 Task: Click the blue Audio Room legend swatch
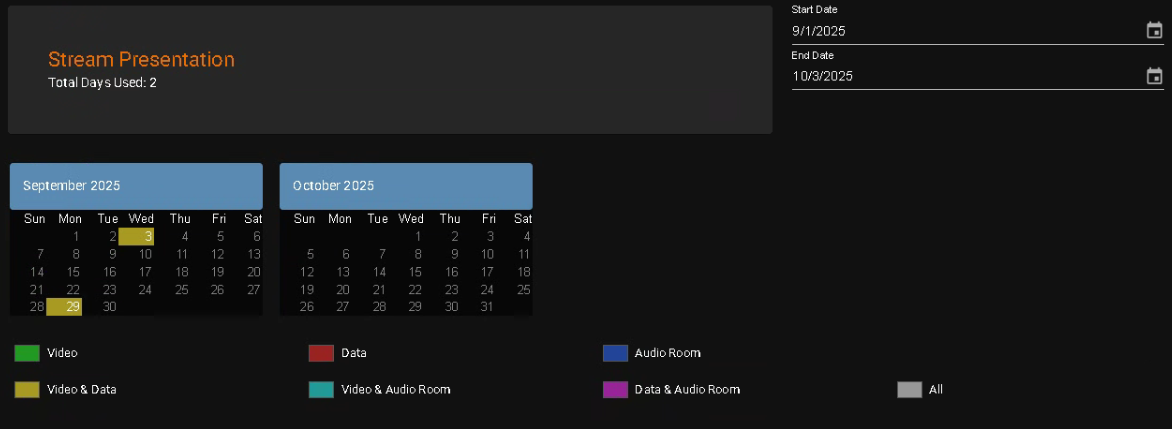(x=615, y=353)
